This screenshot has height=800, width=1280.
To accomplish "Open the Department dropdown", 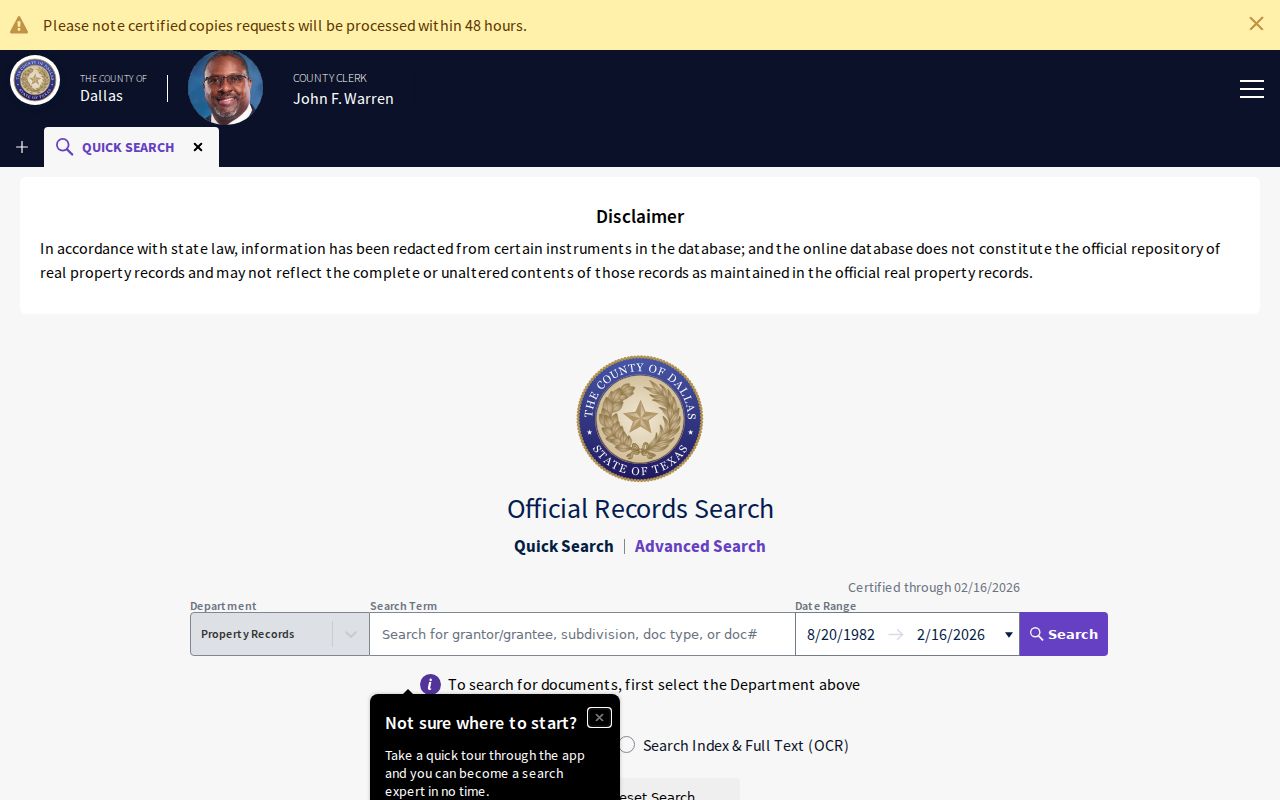I will [x=280, y=634].
